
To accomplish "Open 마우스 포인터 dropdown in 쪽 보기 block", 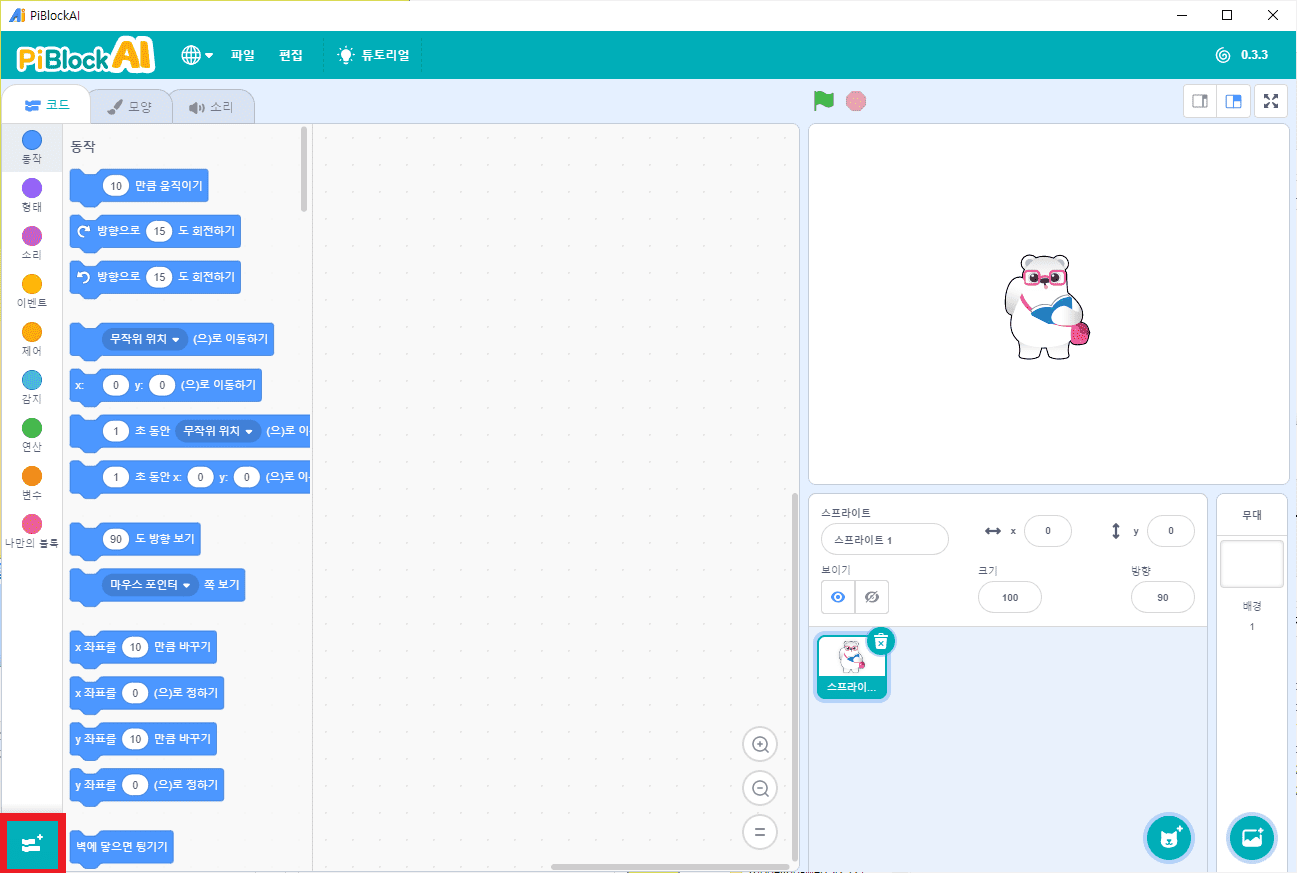I will [150, 584].
